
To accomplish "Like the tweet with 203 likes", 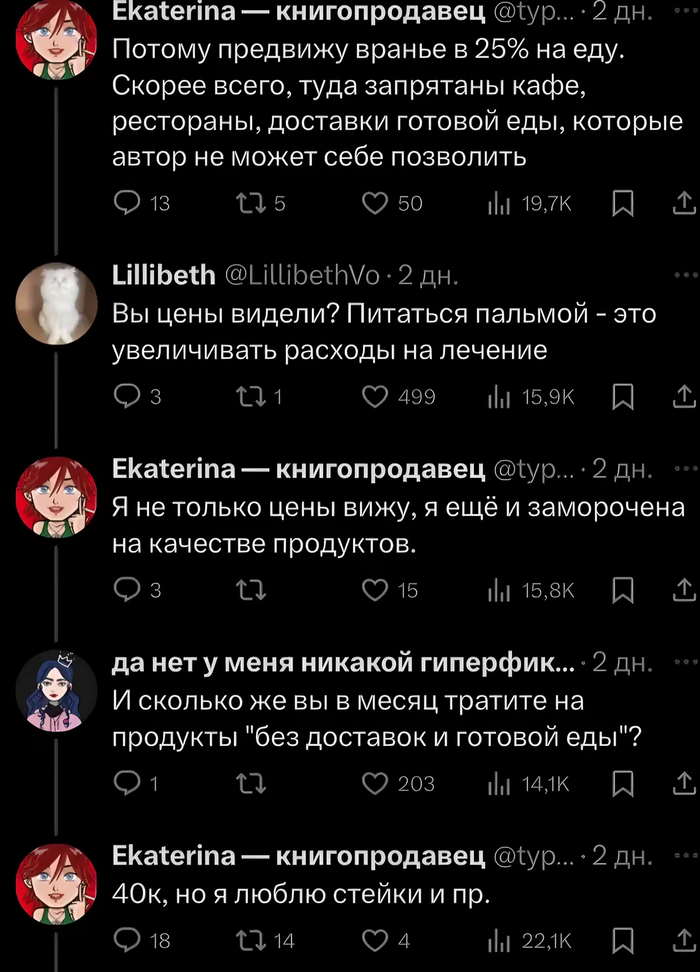I will point(399,784).
